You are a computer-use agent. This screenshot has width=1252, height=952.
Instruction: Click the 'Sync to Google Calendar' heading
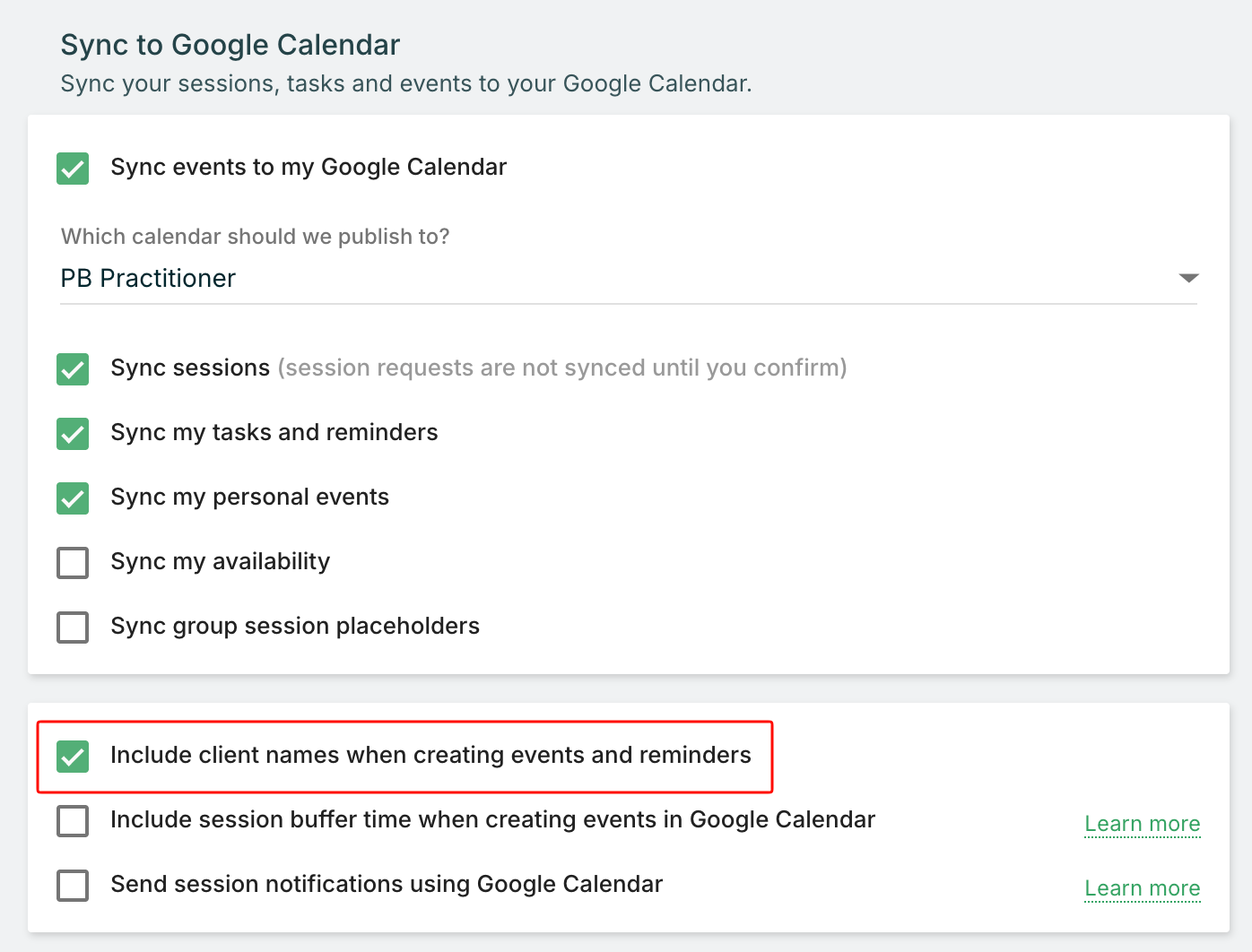[230, 45]
